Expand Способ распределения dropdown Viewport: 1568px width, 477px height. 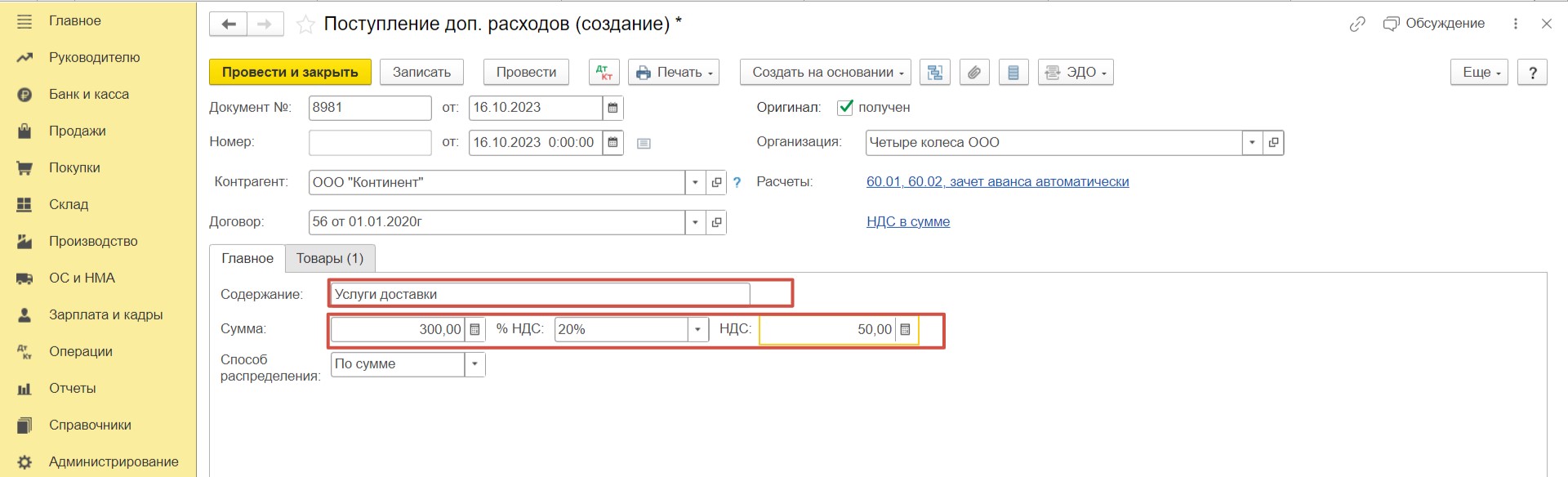click(x=475, y=364)
